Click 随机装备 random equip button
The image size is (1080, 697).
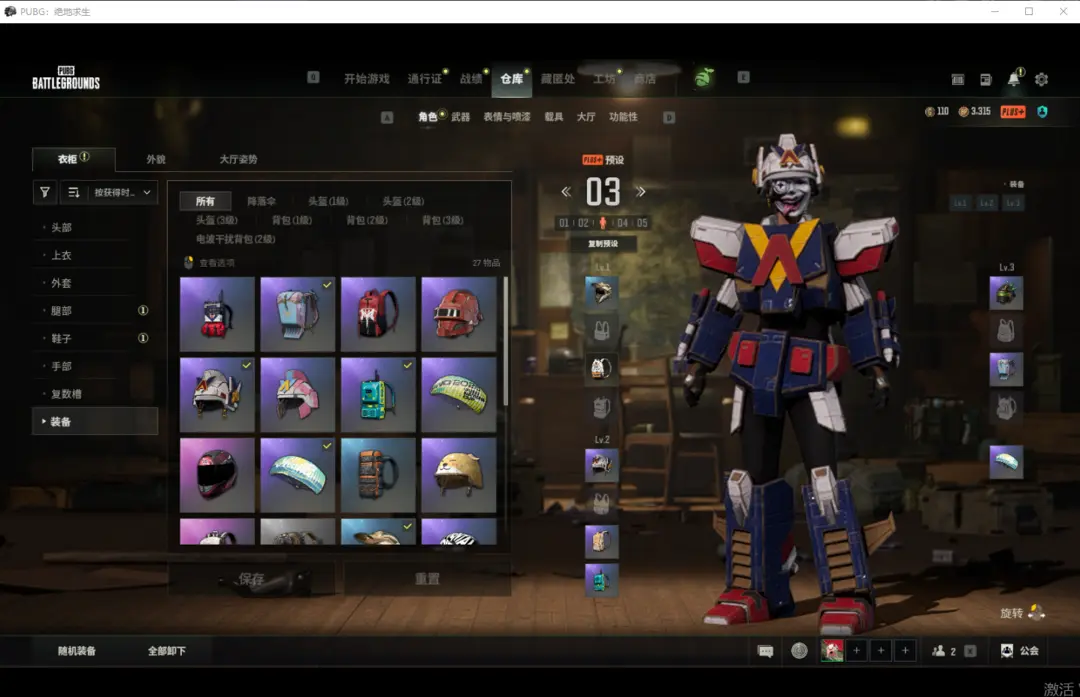tap(77, 651)
